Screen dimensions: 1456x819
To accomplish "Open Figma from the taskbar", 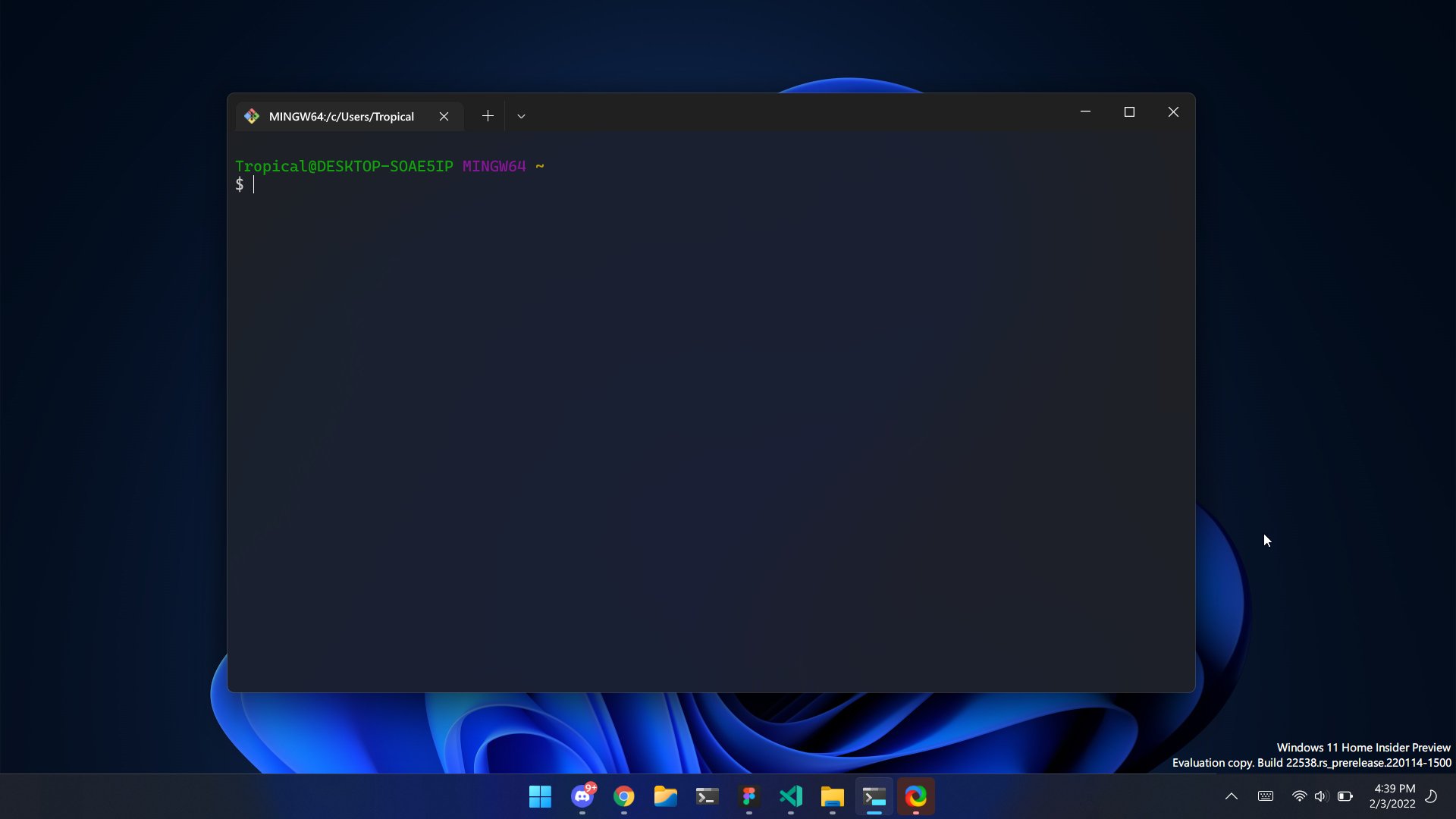I will coord(749,797).
